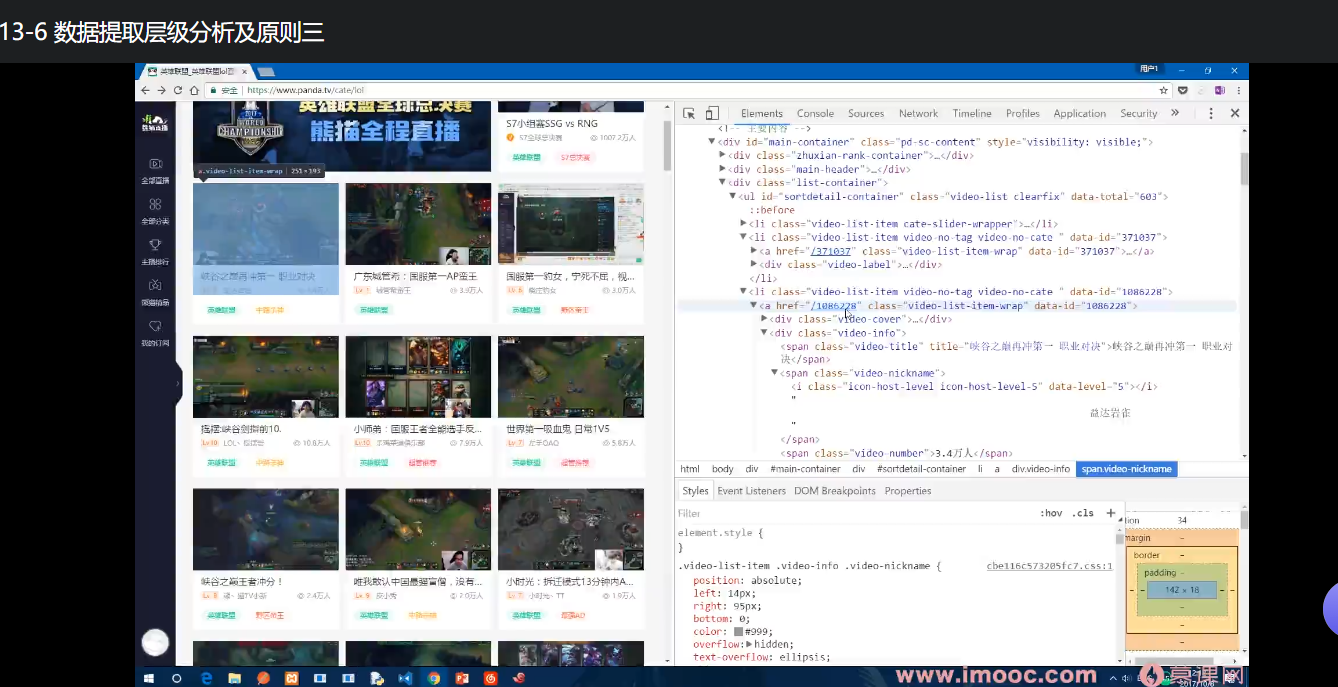This screenshot has width=1338, height=687.
Task: Open the Windows Start menu
Action: click(x=149, y=677)
